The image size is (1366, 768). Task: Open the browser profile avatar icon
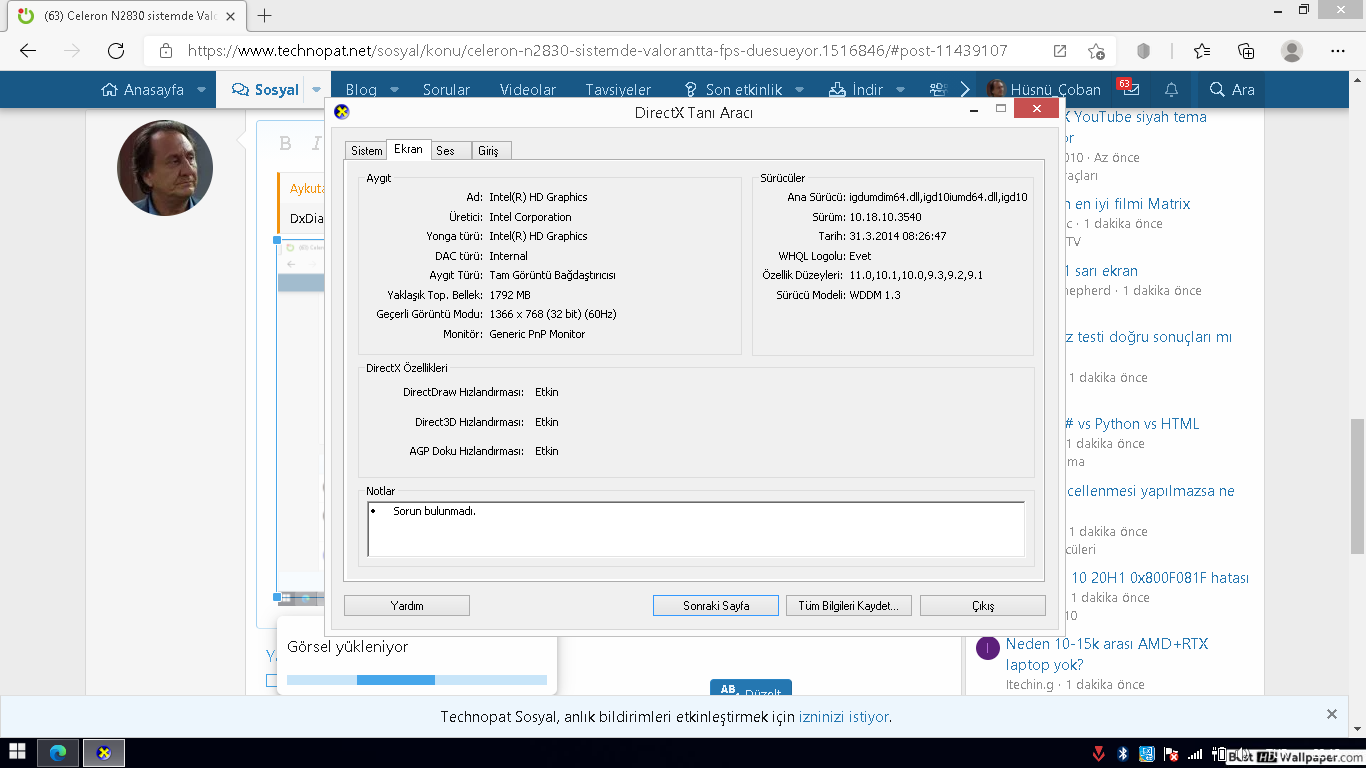(1292, 51)
